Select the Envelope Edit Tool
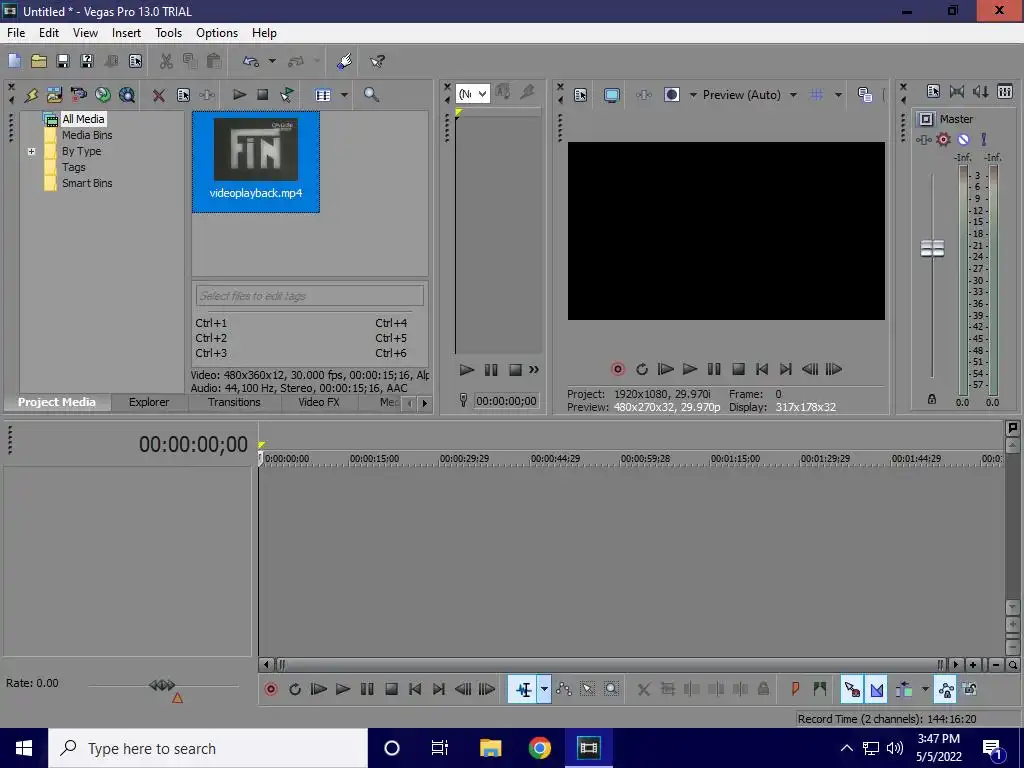 [563, 690]
